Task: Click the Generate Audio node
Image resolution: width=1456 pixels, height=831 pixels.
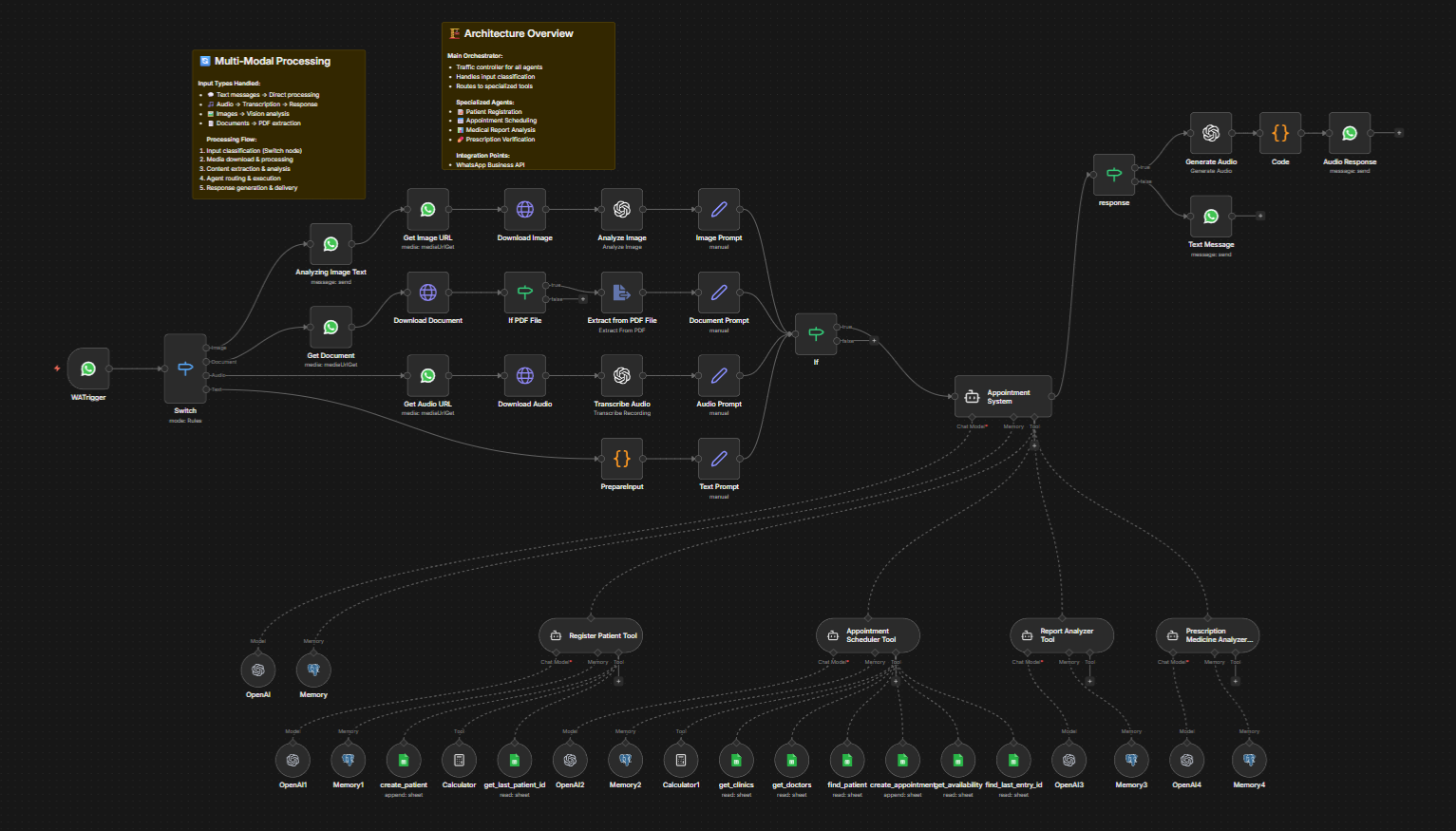Action: click(x=1211, y=134)
